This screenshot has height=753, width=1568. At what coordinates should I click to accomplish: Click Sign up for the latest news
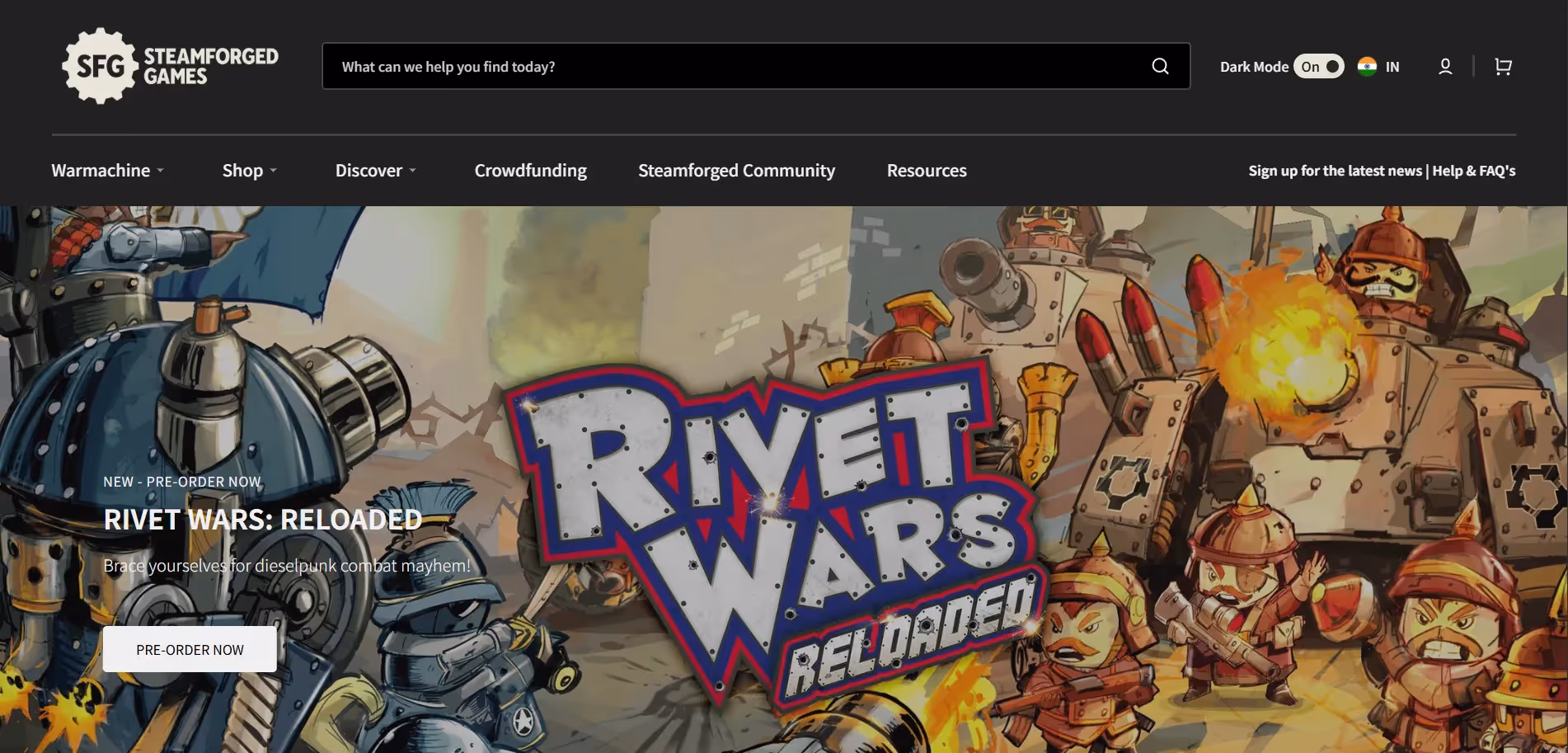(1335, 171)
